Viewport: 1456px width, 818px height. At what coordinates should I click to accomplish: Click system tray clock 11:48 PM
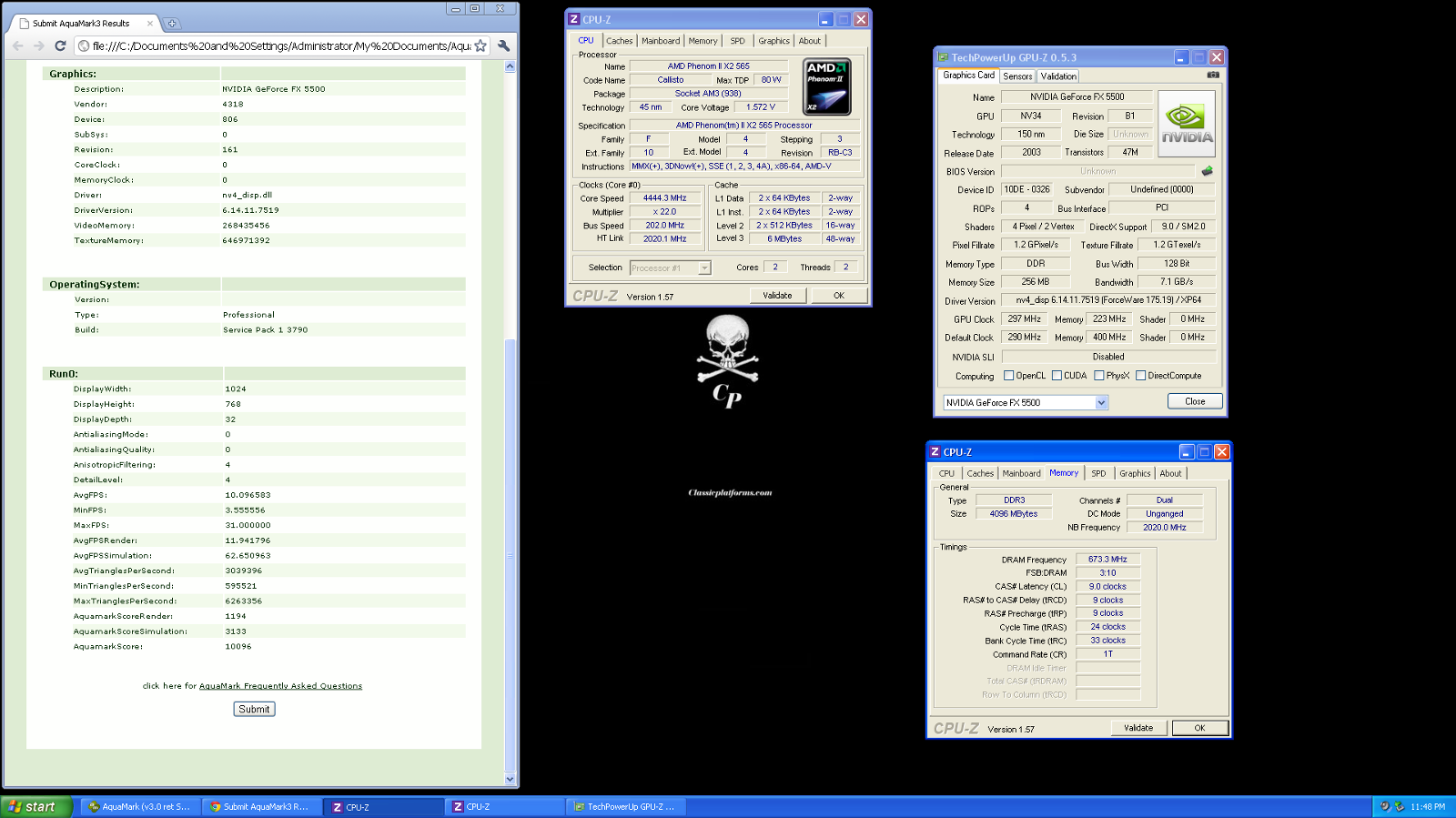click(1428, 807)
